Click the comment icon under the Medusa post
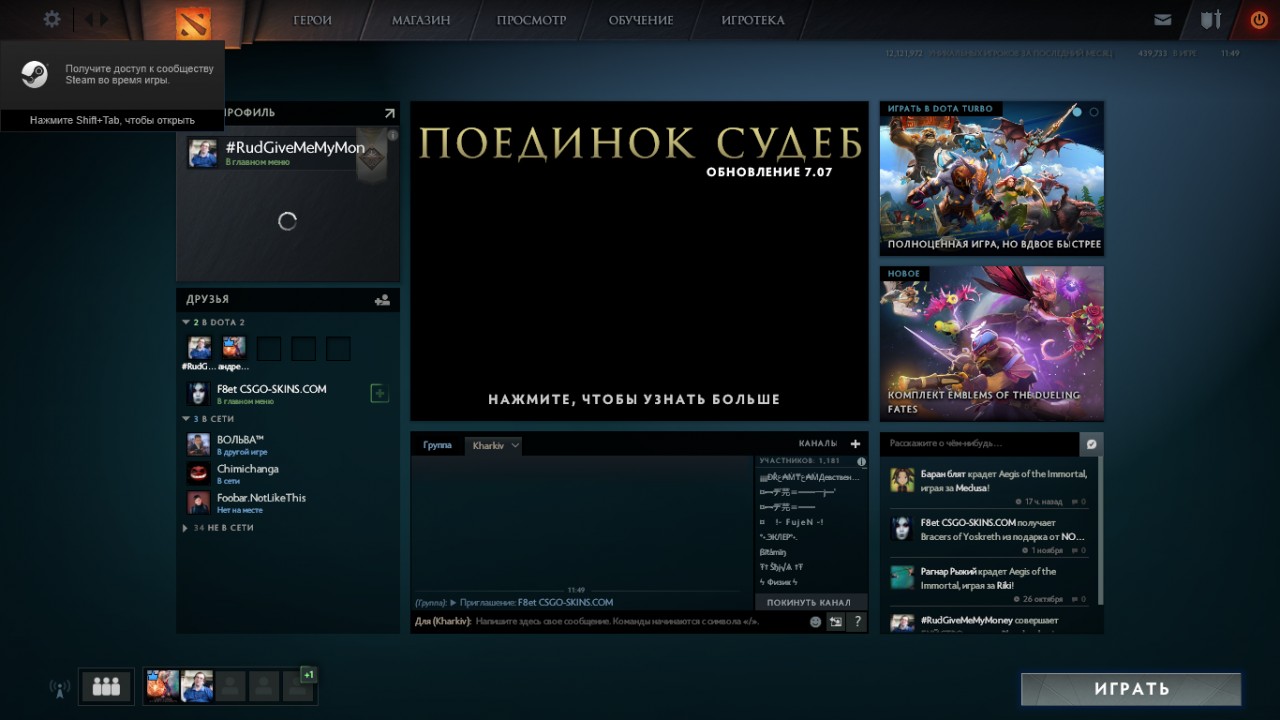Viewport: 1280px width, 720px height. click(1075, 502)
